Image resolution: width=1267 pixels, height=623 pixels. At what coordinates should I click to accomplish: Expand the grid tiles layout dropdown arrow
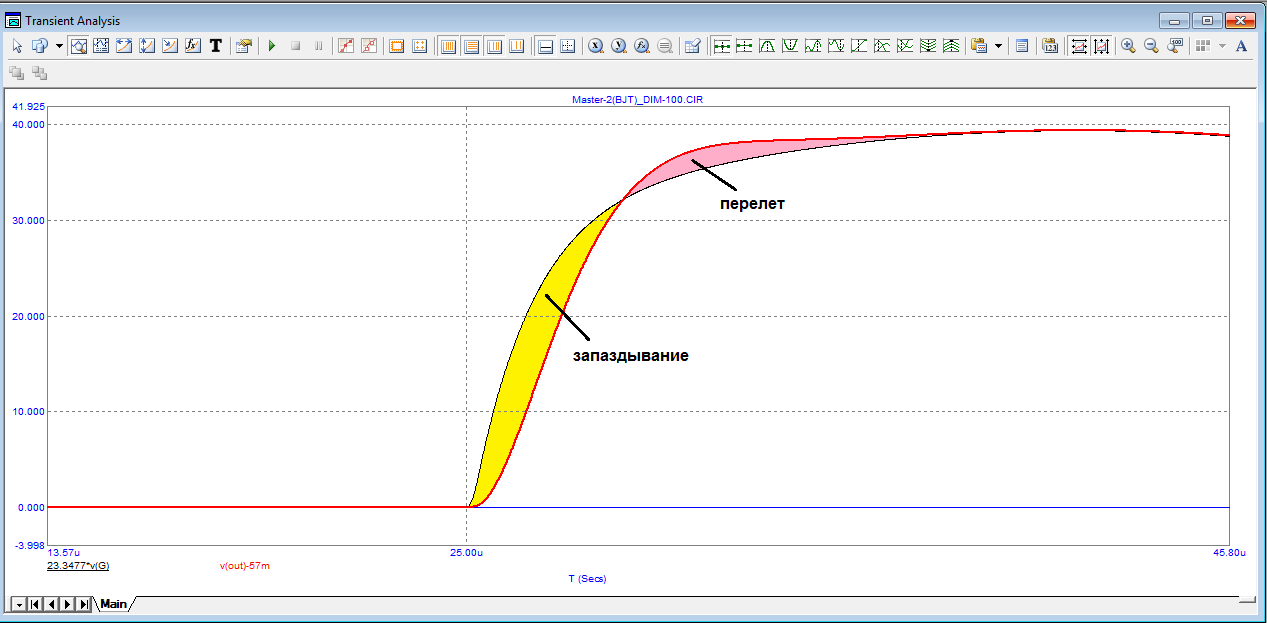point(1222,46)
